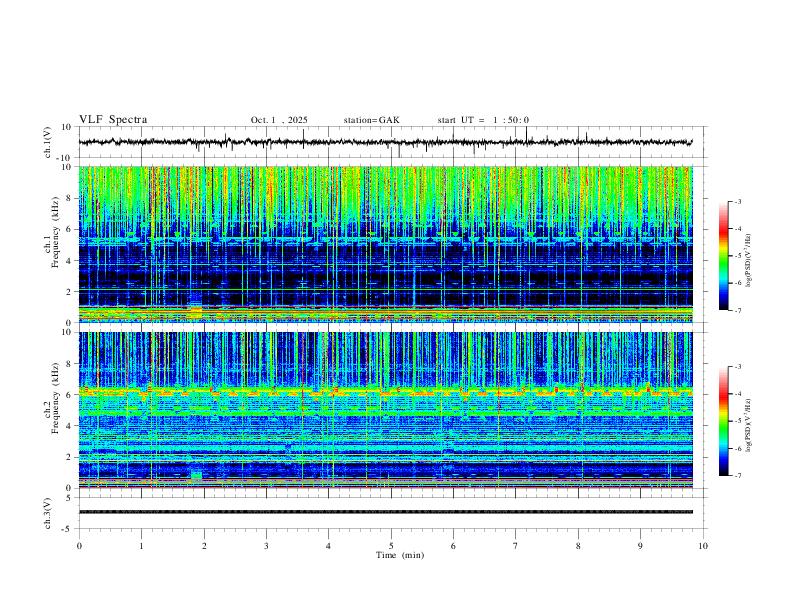Click time axis tick label '10'

pos(703,546)
